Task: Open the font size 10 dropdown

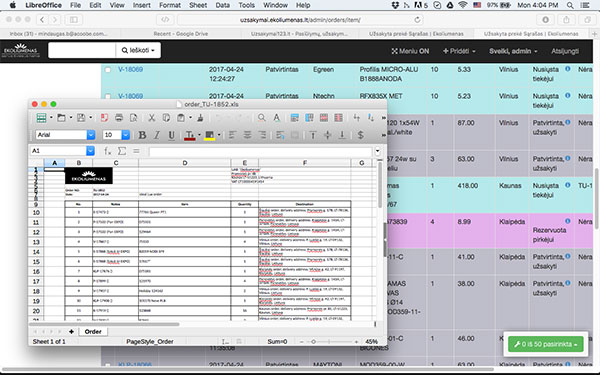Action: [126, 135]
